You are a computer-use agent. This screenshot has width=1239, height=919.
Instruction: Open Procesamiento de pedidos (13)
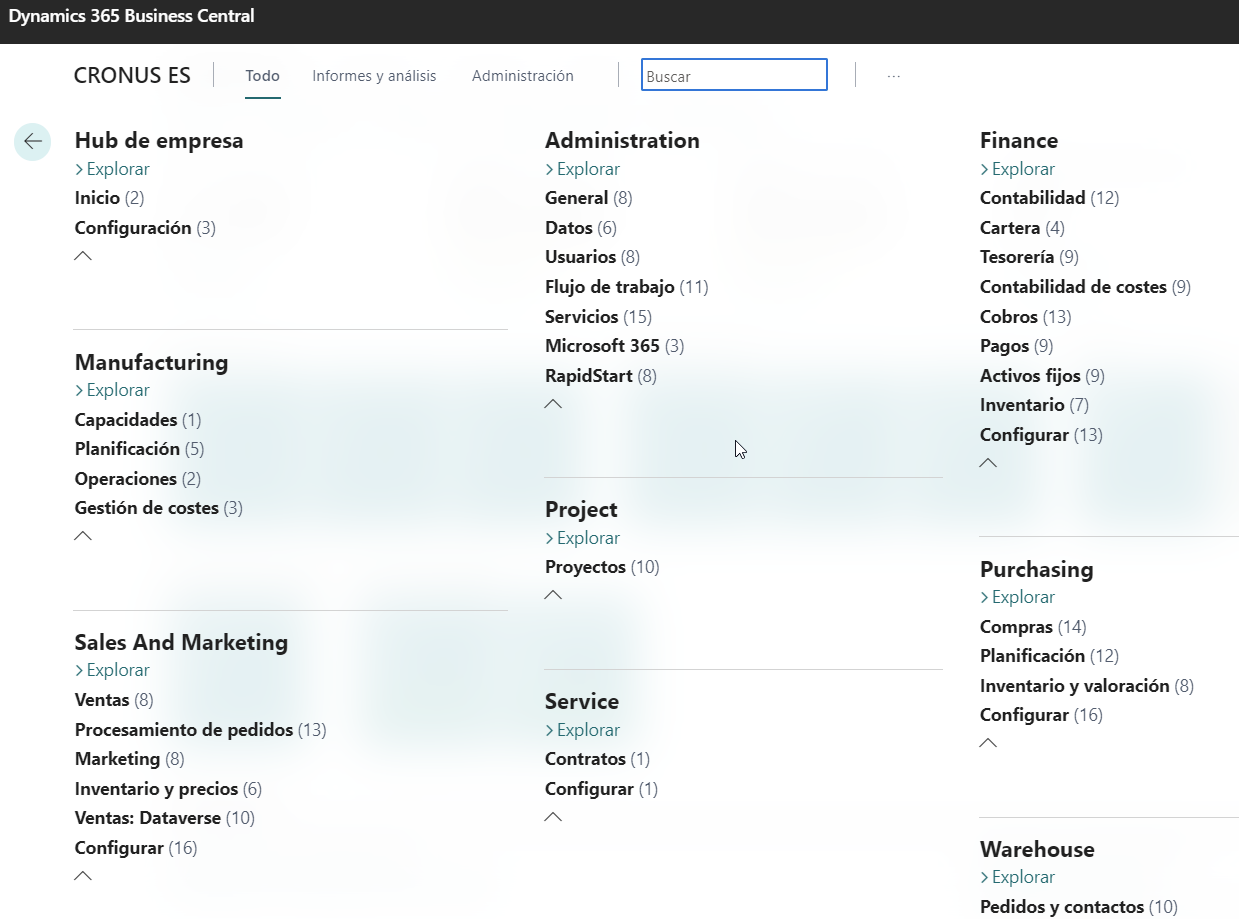pyautogui.click(x=201, y=730)
